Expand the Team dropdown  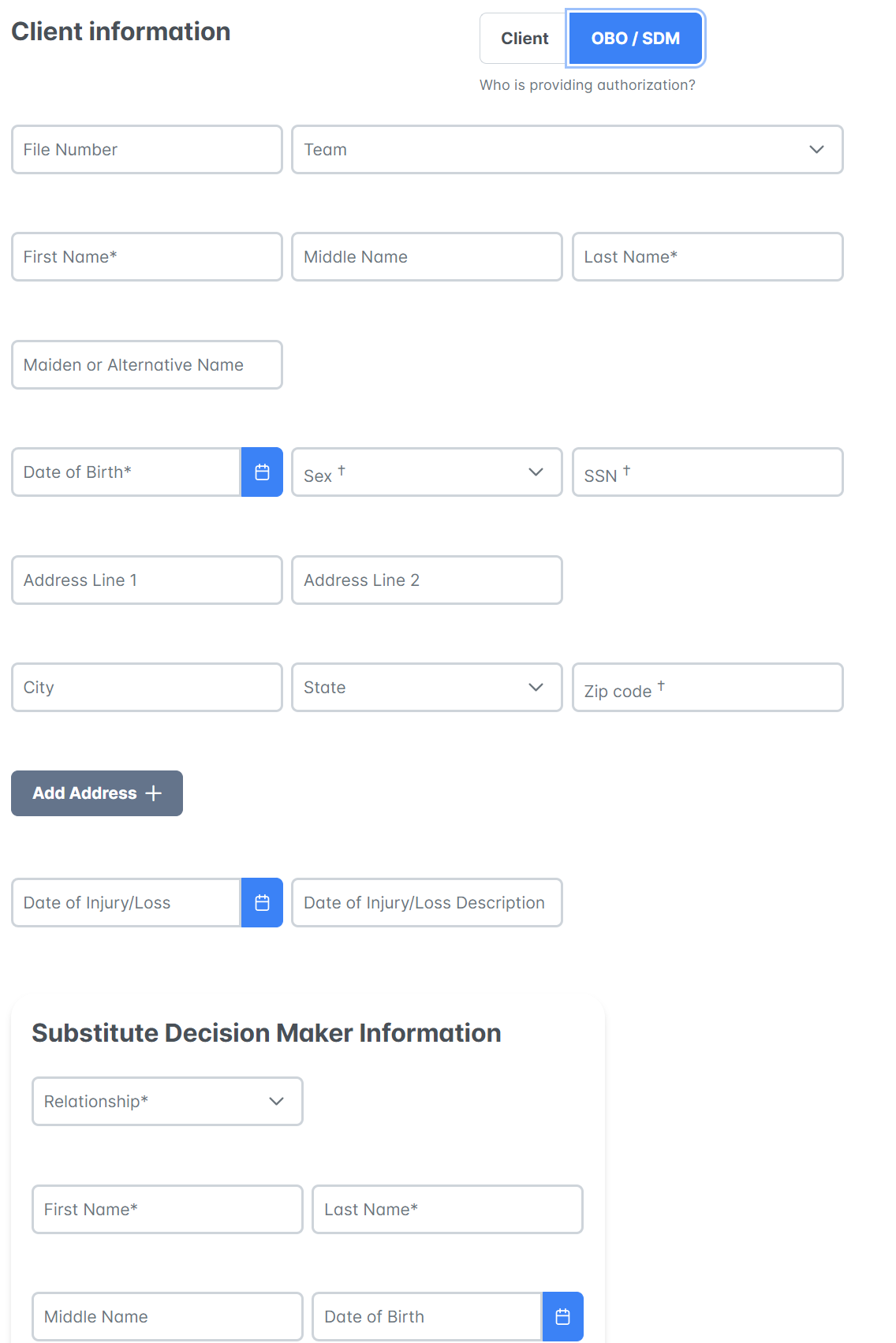pos(567,150)
